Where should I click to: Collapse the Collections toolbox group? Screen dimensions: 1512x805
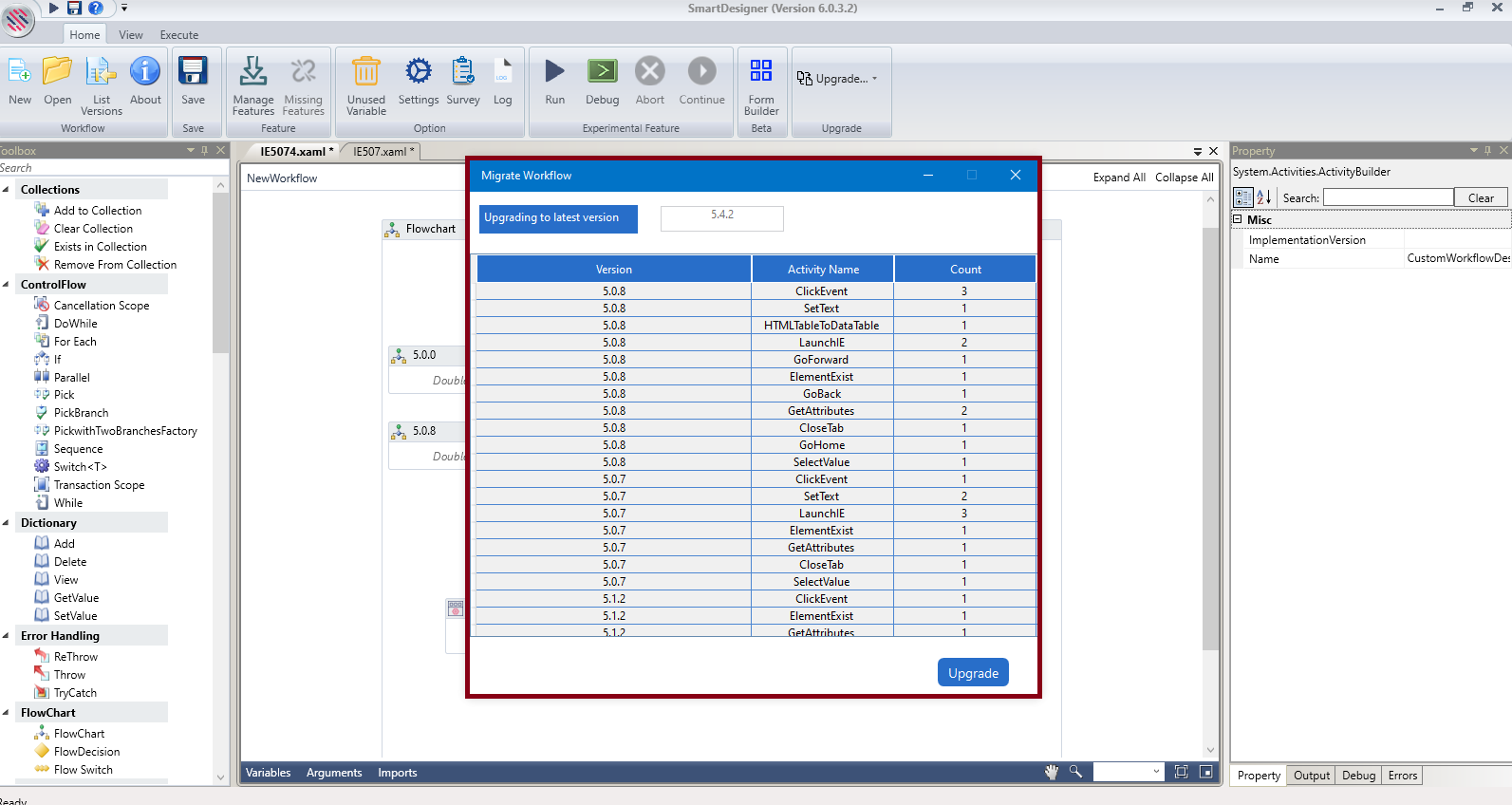point(7,190)
